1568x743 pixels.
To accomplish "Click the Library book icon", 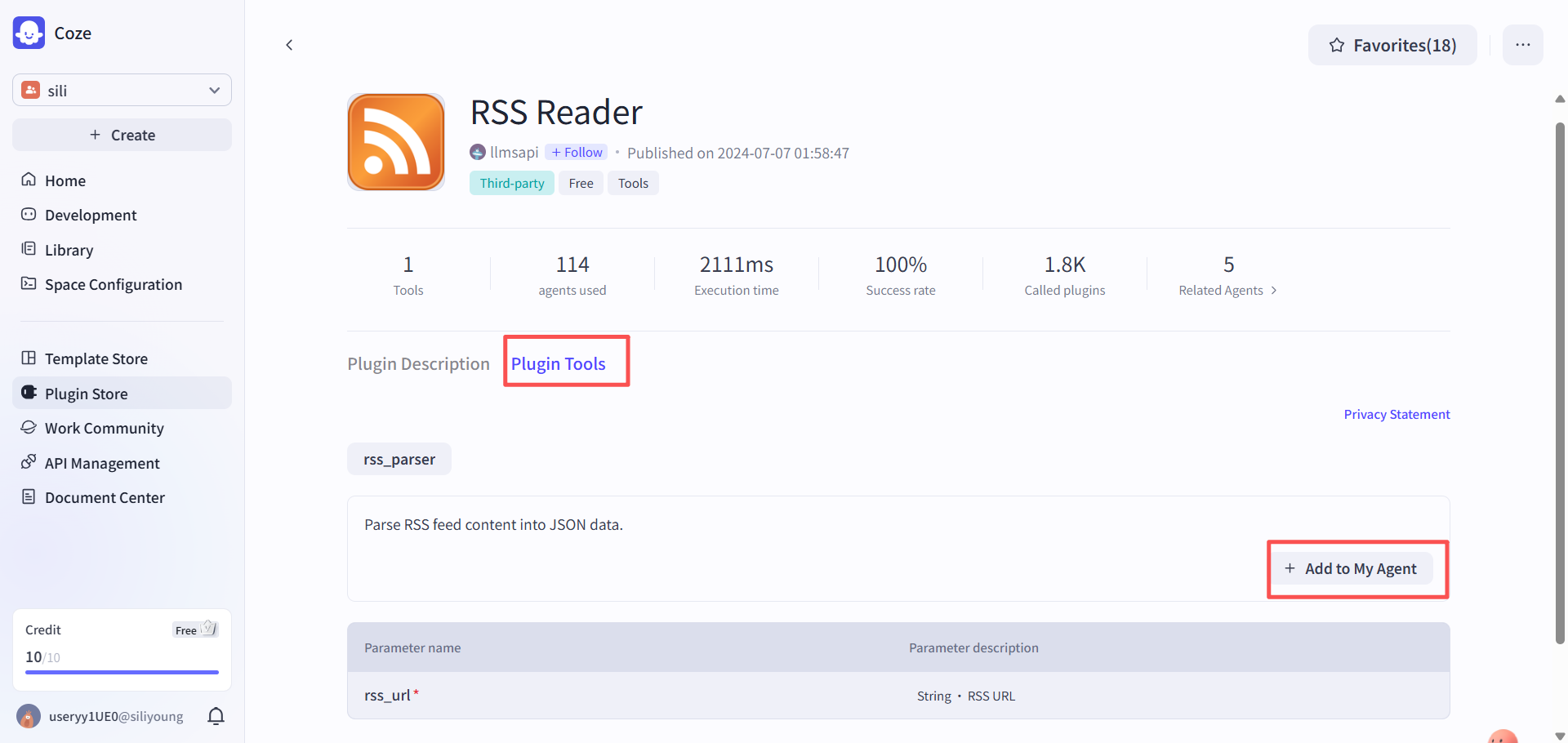I will point(29,248).
